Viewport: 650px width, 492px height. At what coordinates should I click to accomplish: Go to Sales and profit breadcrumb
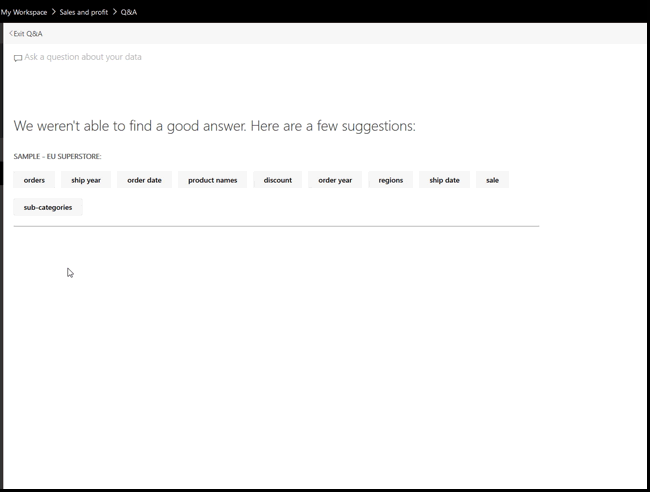click(x=84, y=12)
